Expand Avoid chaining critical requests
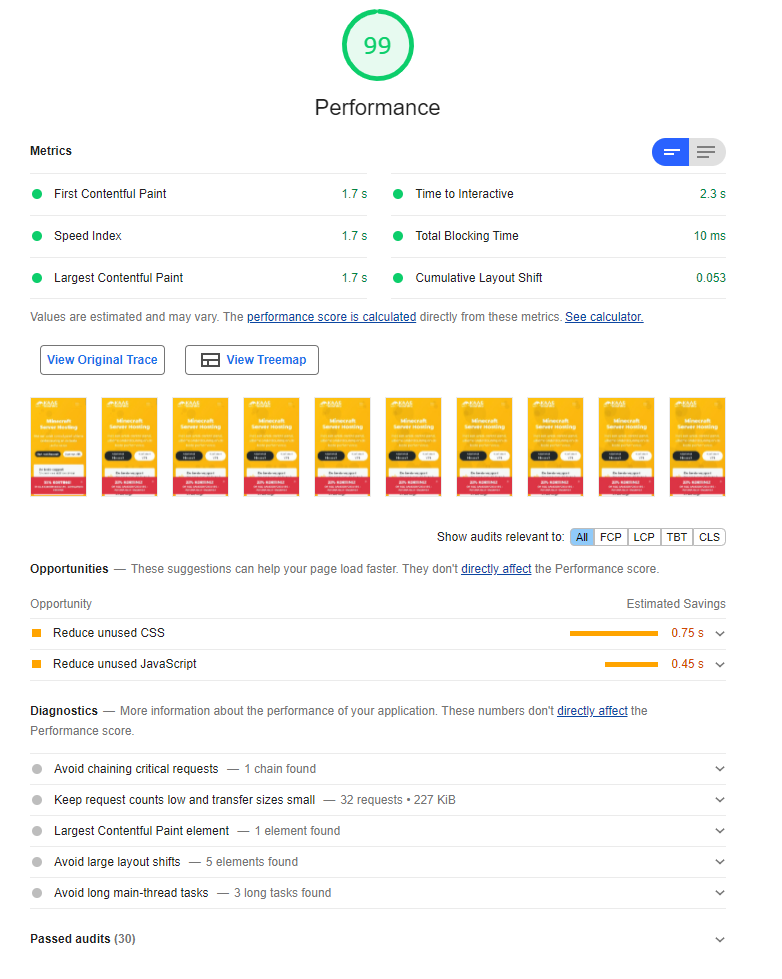Screen dimensions: 782x979 [719, 769]
